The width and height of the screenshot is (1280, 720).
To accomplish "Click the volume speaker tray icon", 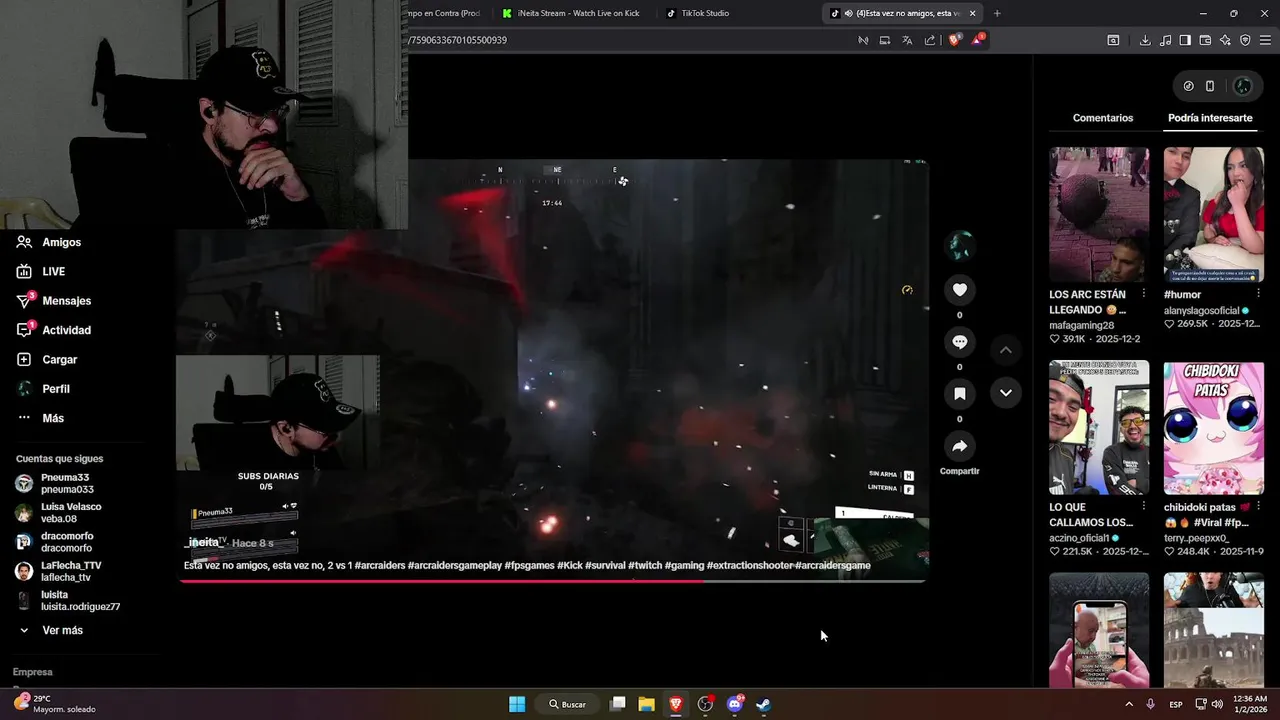I will tap(1217, 704).
